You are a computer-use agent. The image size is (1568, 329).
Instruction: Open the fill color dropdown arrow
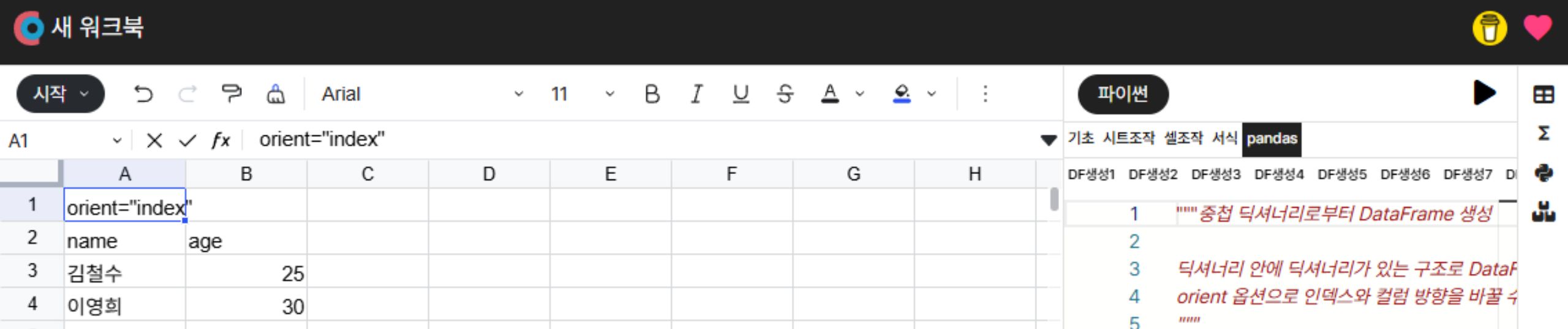pyautogui.click(x=932, y=94)
